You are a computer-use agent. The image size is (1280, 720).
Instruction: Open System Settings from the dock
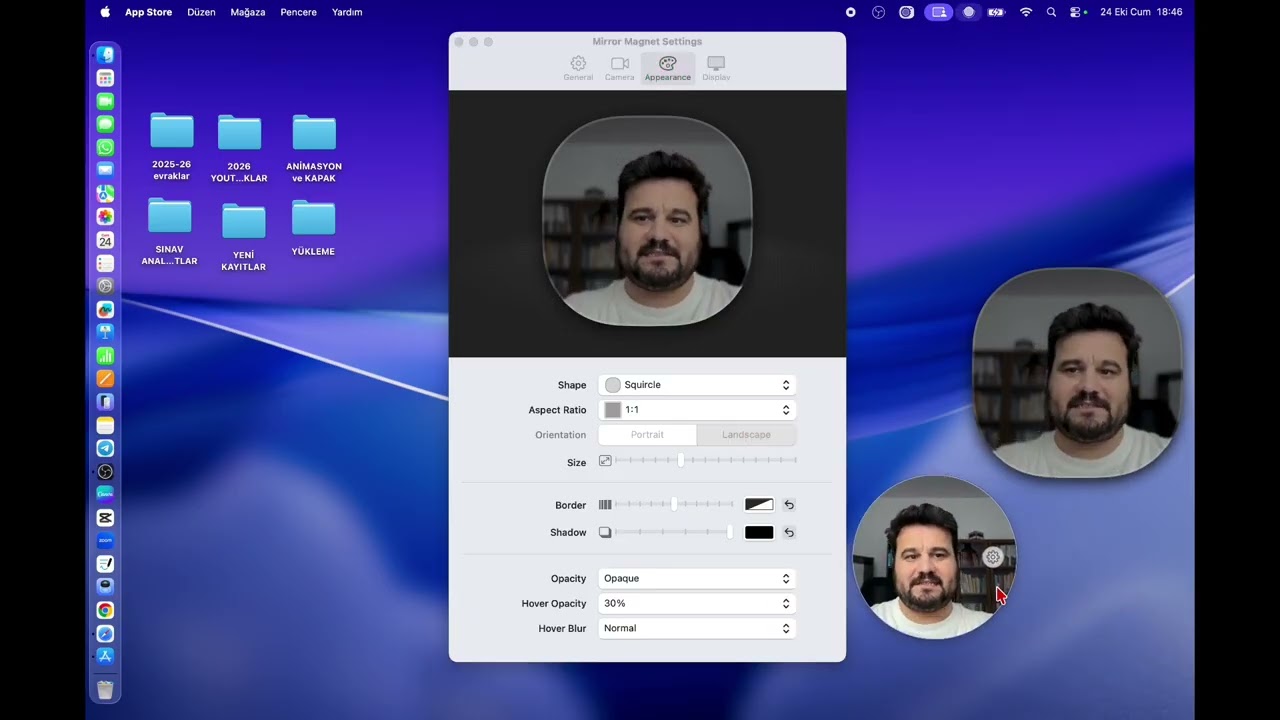pyautogui.click(x=105, y=286)
